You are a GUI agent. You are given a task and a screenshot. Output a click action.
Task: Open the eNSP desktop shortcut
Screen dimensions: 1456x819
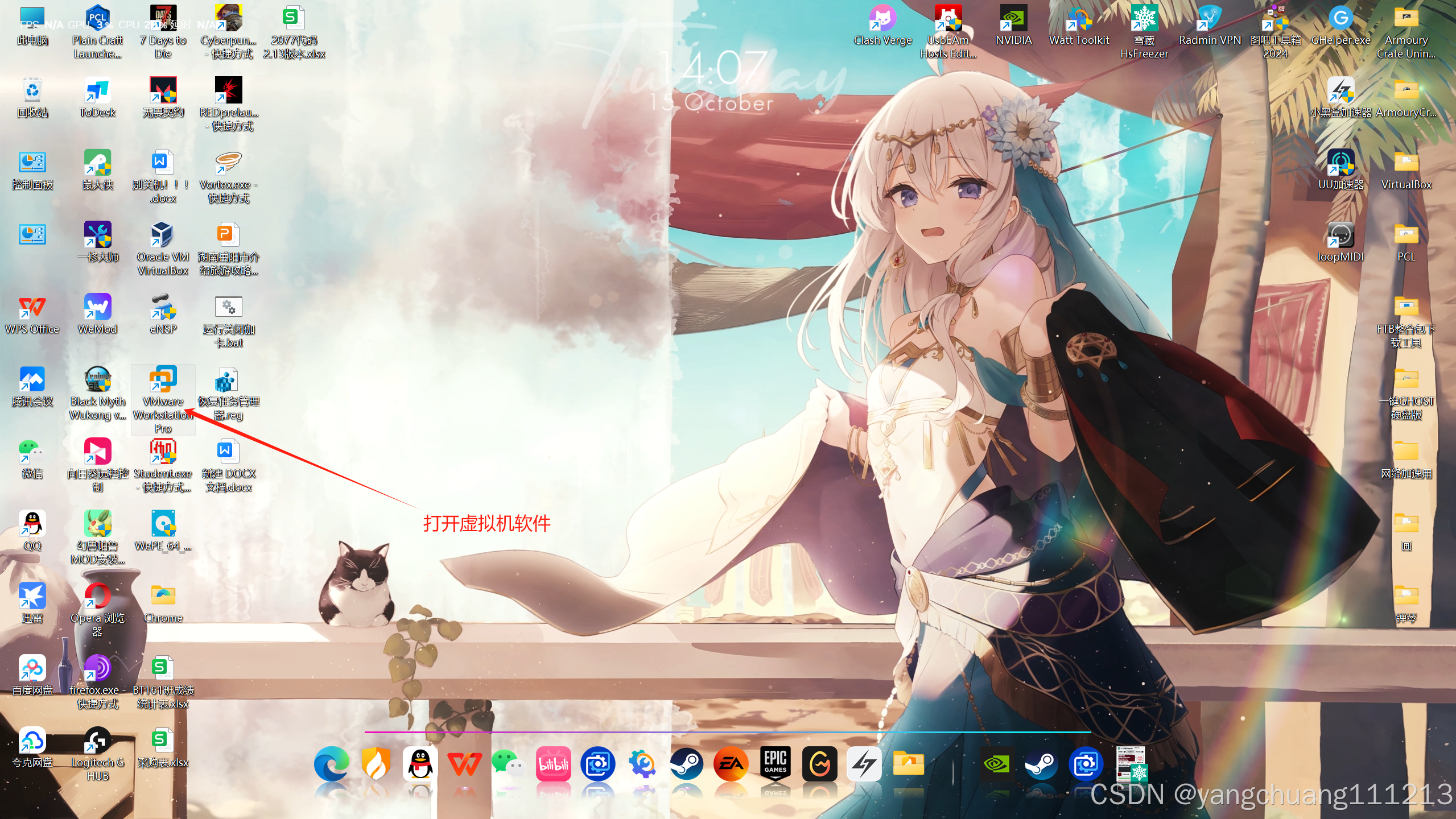(163, 315)
